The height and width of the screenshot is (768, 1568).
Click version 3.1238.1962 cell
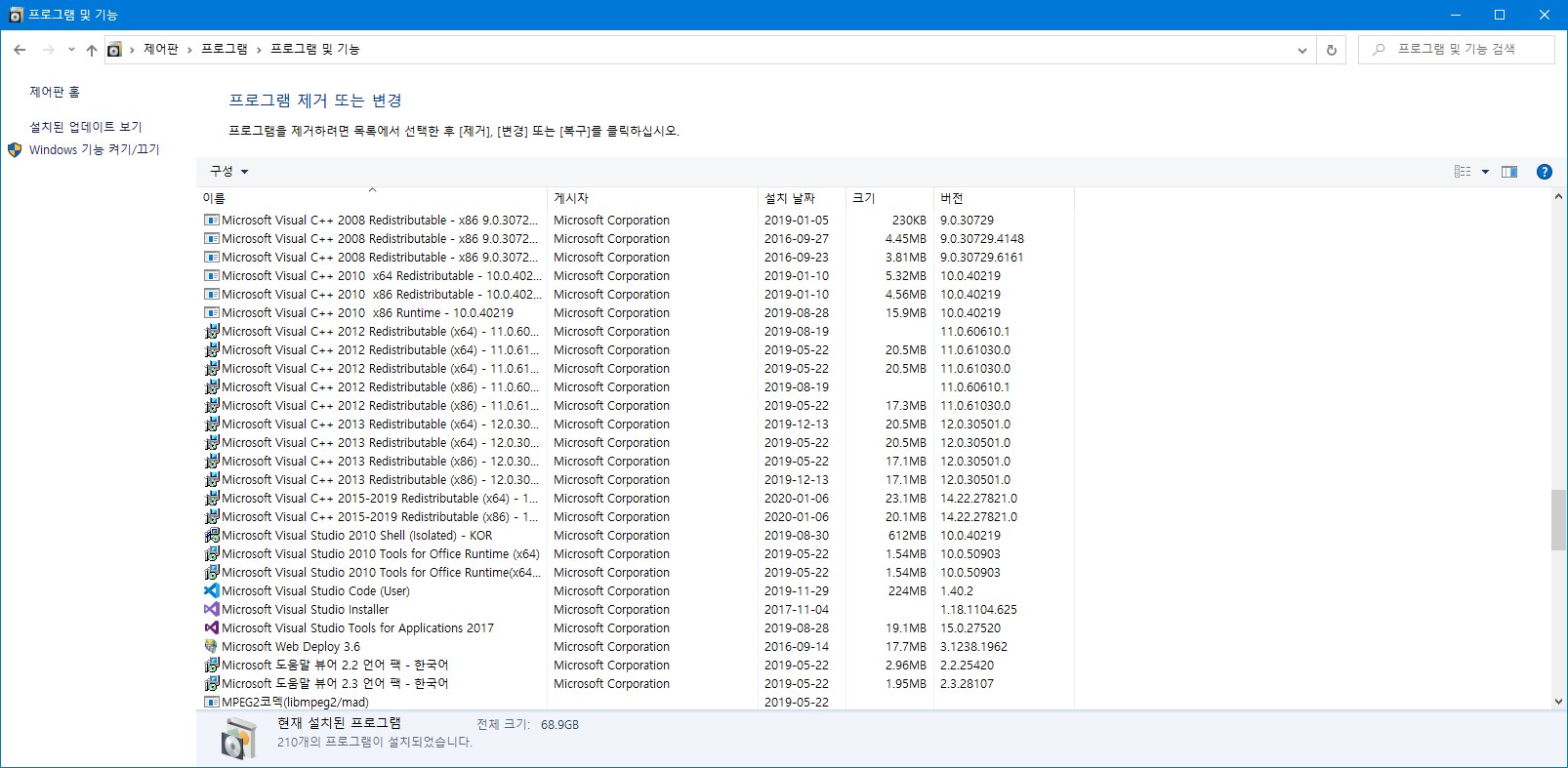973,647
